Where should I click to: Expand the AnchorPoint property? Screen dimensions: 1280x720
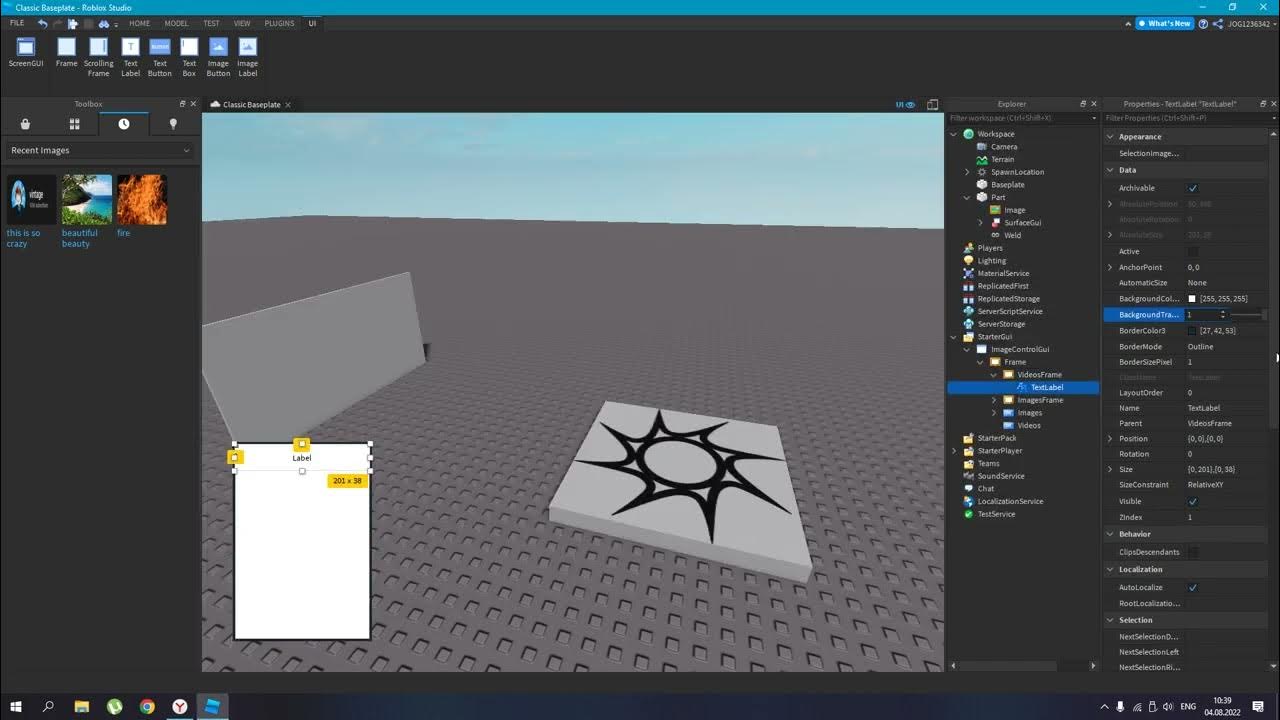click(x=1110, y=267)
